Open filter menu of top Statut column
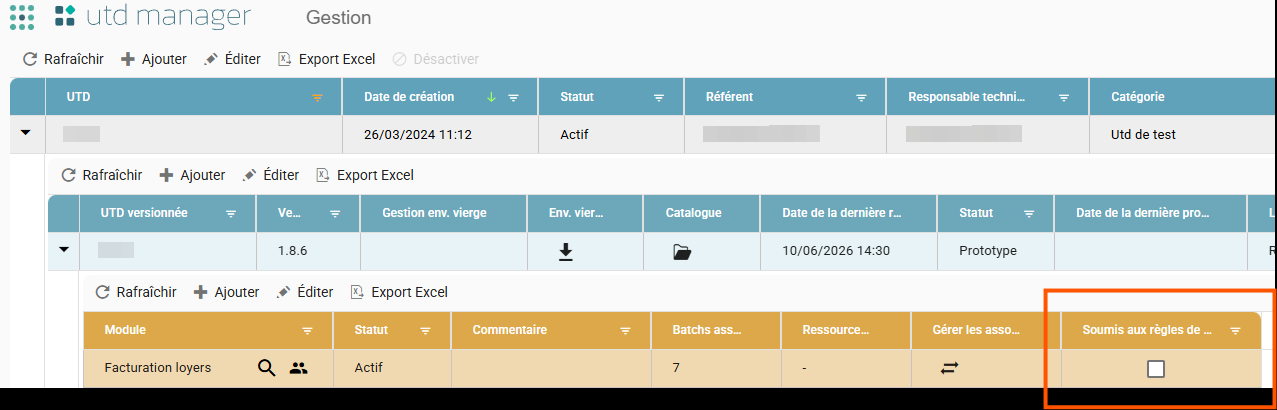The image size is (1277, 410). coord(659,98)
